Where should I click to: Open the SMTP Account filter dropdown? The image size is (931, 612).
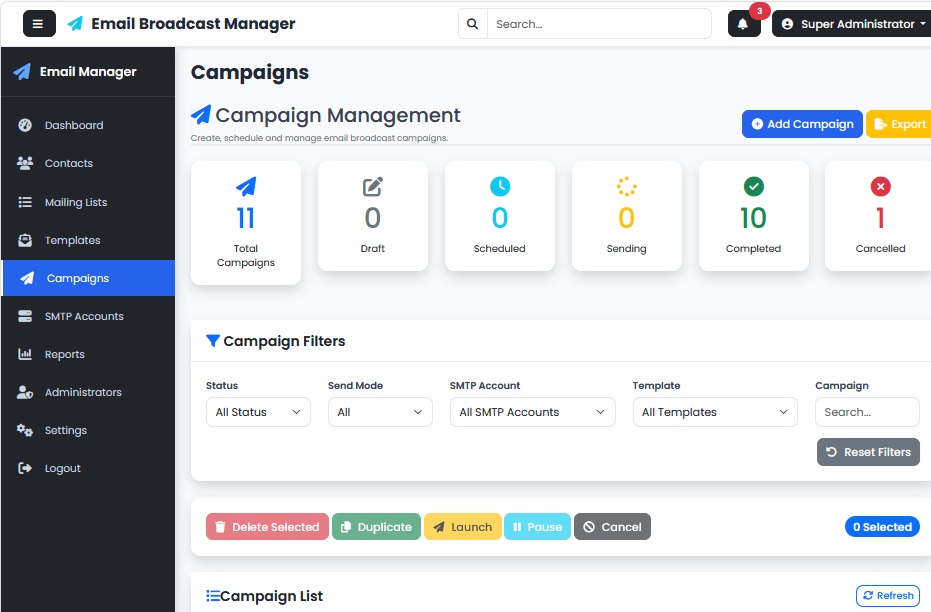coord(533,412)
